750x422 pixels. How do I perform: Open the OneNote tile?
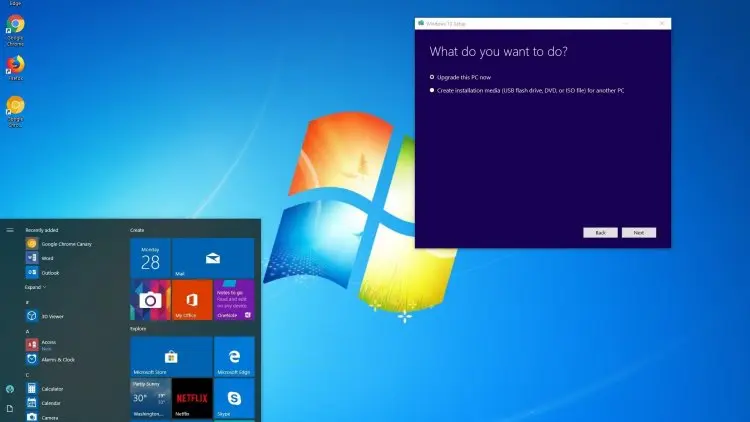pyautogui.click(x=234, y=300)
